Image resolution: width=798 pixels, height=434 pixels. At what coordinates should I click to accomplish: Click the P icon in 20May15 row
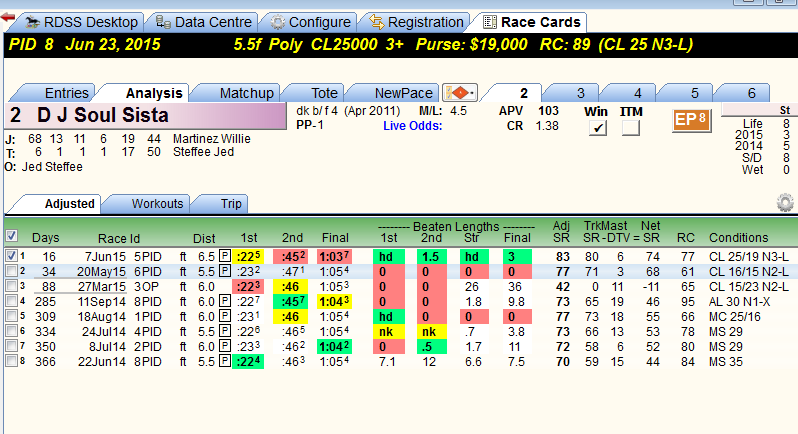tap(224, 271)
